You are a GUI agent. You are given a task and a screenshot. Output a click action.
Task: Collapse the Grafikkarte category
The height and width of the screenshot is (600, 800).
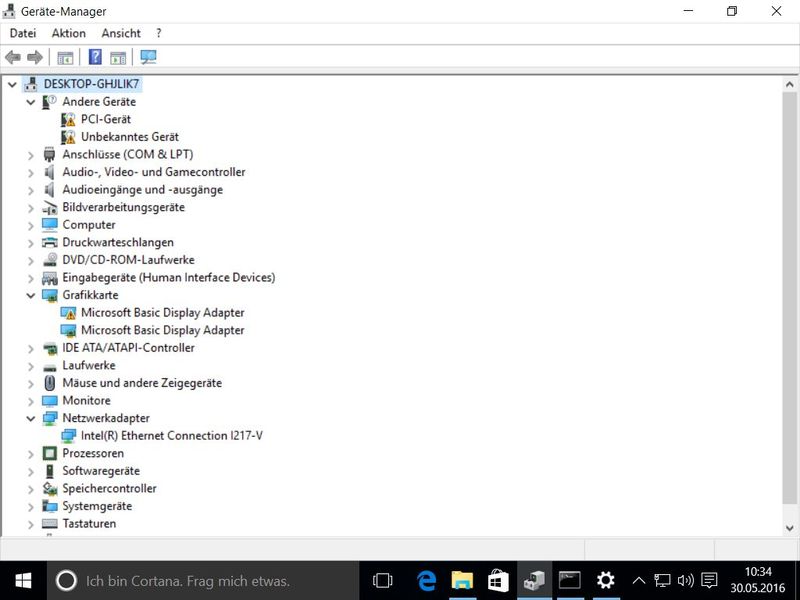point(31,295)
